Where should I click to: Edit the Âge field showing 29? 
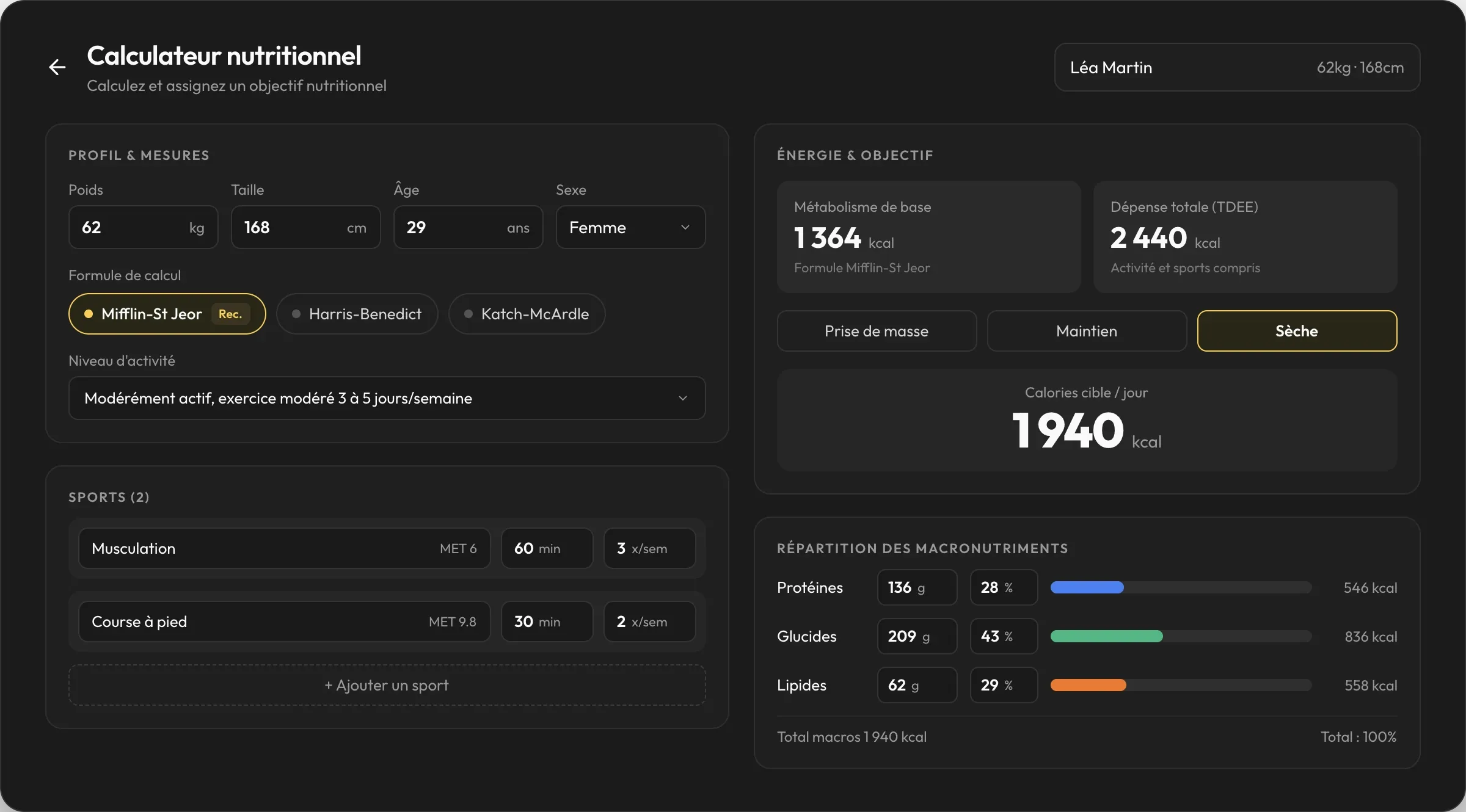pos(468,227)
